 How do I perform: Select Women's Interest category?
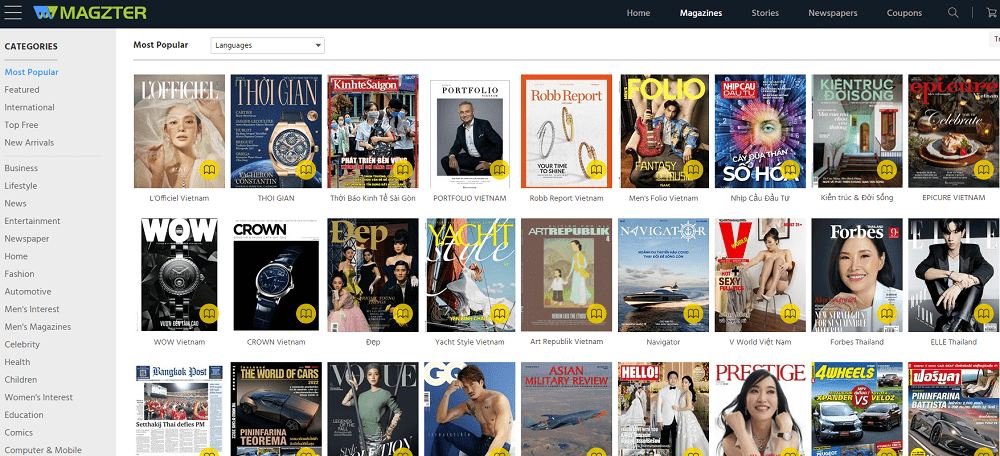(x=39, y=397)
